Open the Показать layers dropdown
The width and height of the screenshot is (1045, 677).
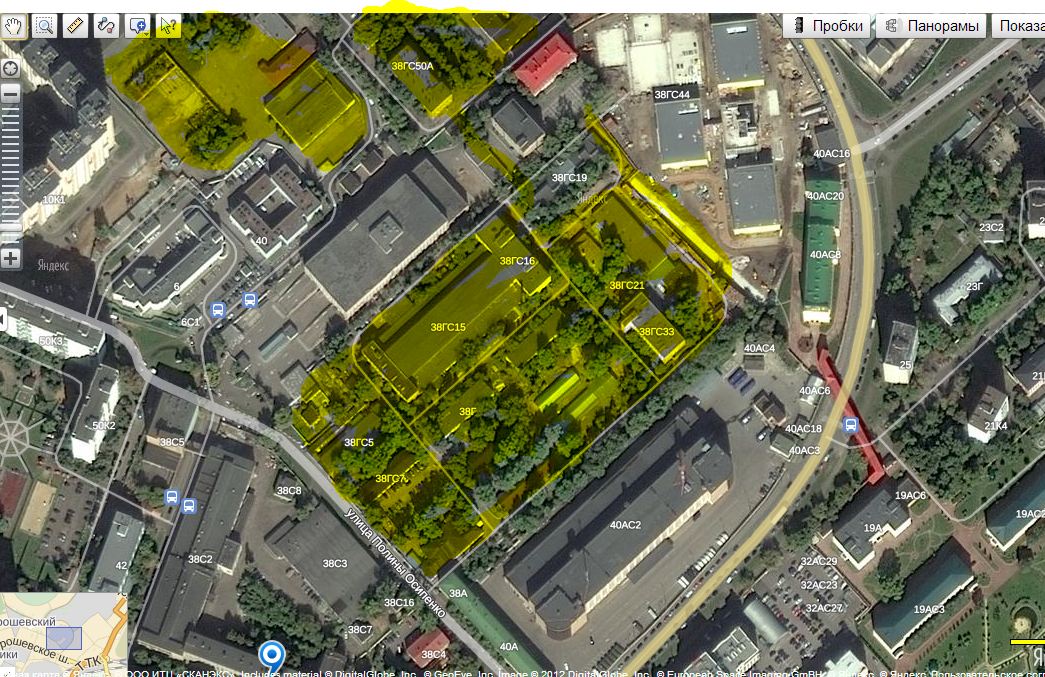click(1019, 26)
